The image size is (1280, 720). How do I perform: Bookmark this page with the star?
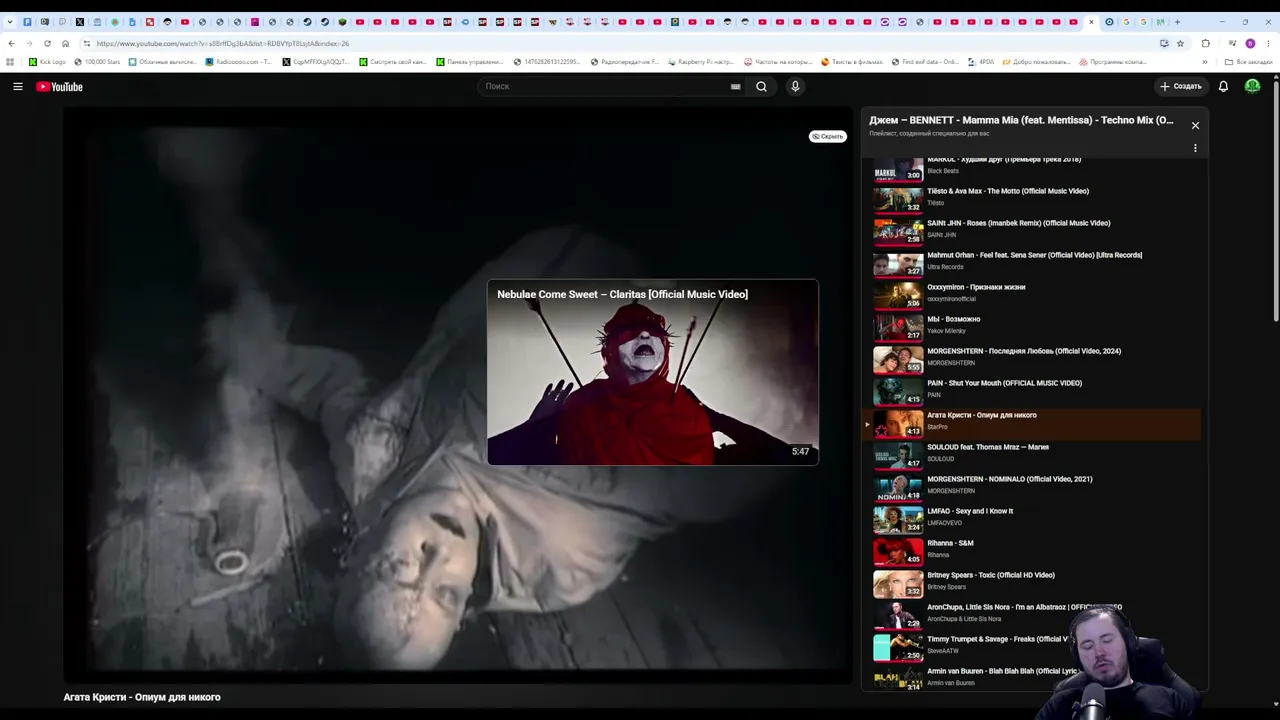pos(1180,43)
